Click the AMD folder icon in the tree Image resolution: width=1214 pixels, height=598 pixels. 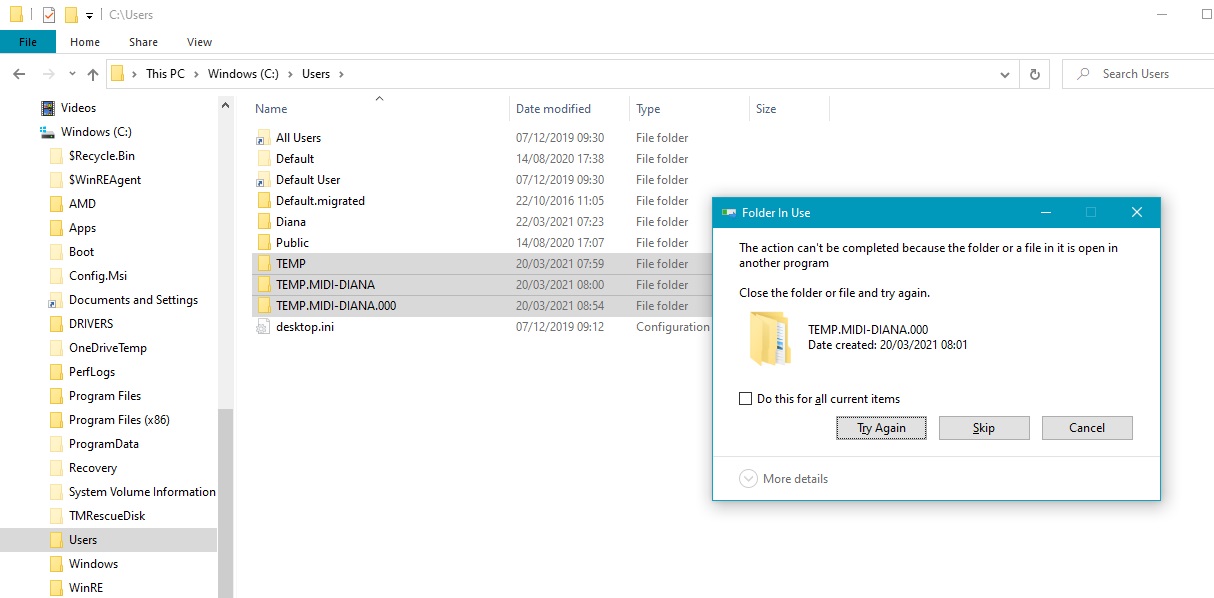pos(56,204)
